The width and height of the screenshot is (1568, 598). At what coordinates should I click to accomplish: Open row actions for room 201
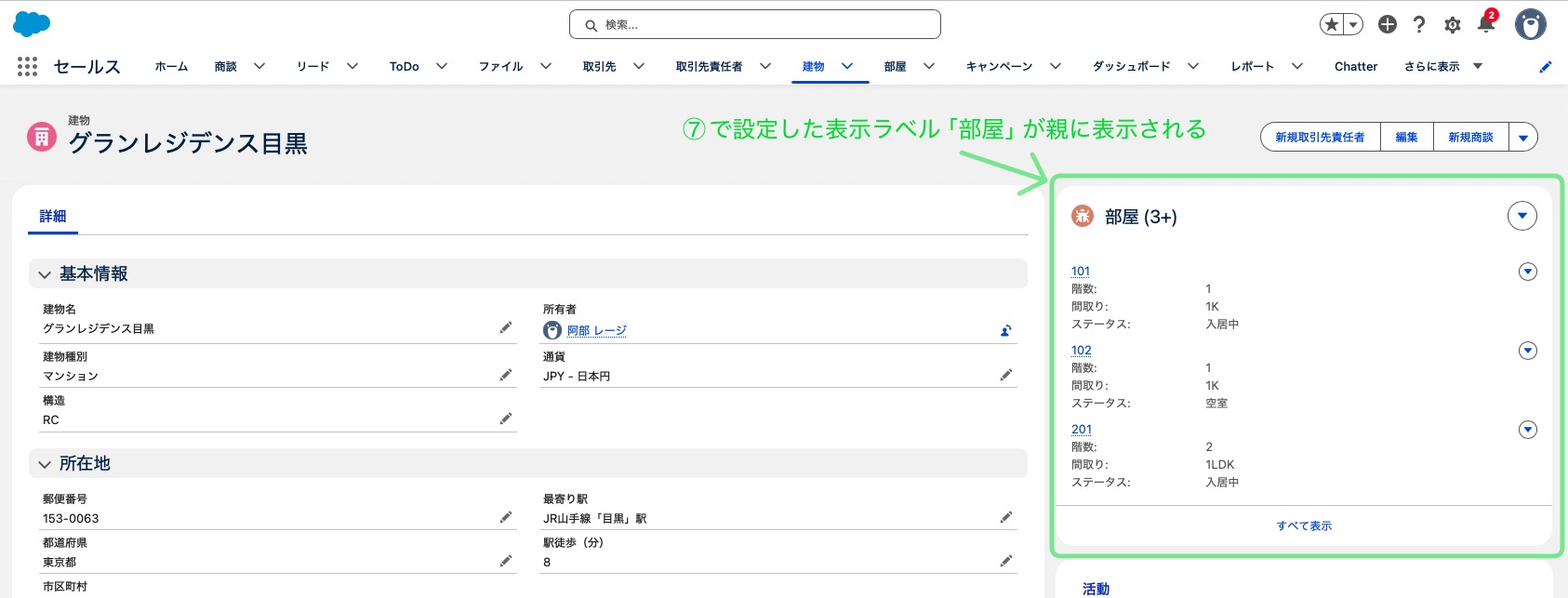[x=1527, y=430]
